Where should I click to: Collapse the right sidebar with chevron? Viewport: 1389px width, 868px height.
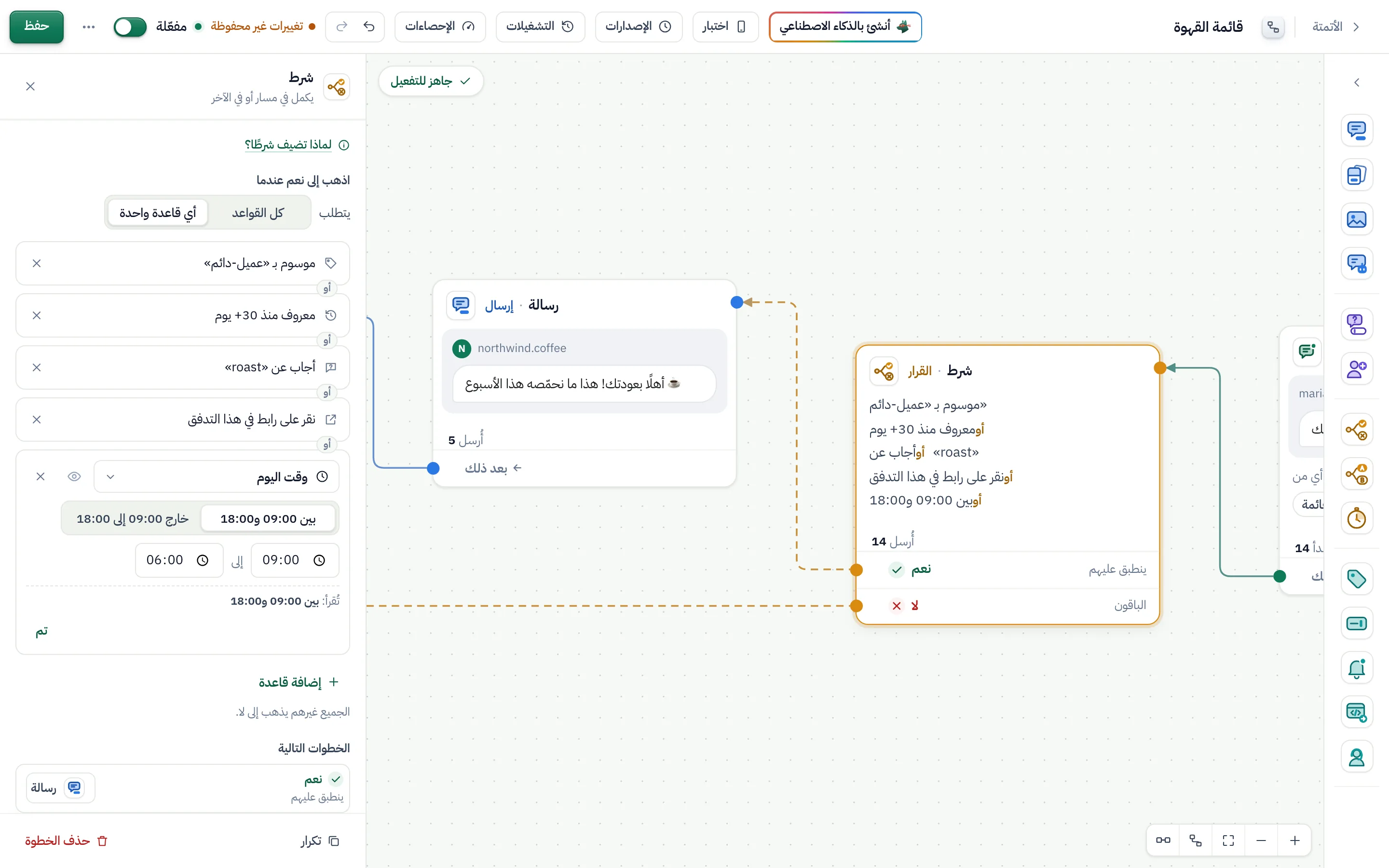click(x=1357, y=82)
